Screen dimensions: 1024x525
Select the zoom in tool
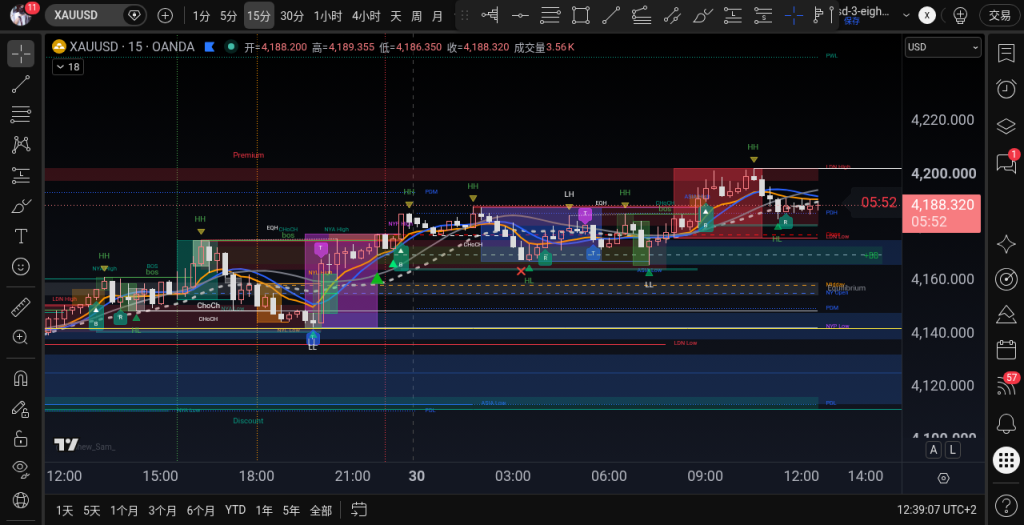pyautogui.click(x=21, y=337)
